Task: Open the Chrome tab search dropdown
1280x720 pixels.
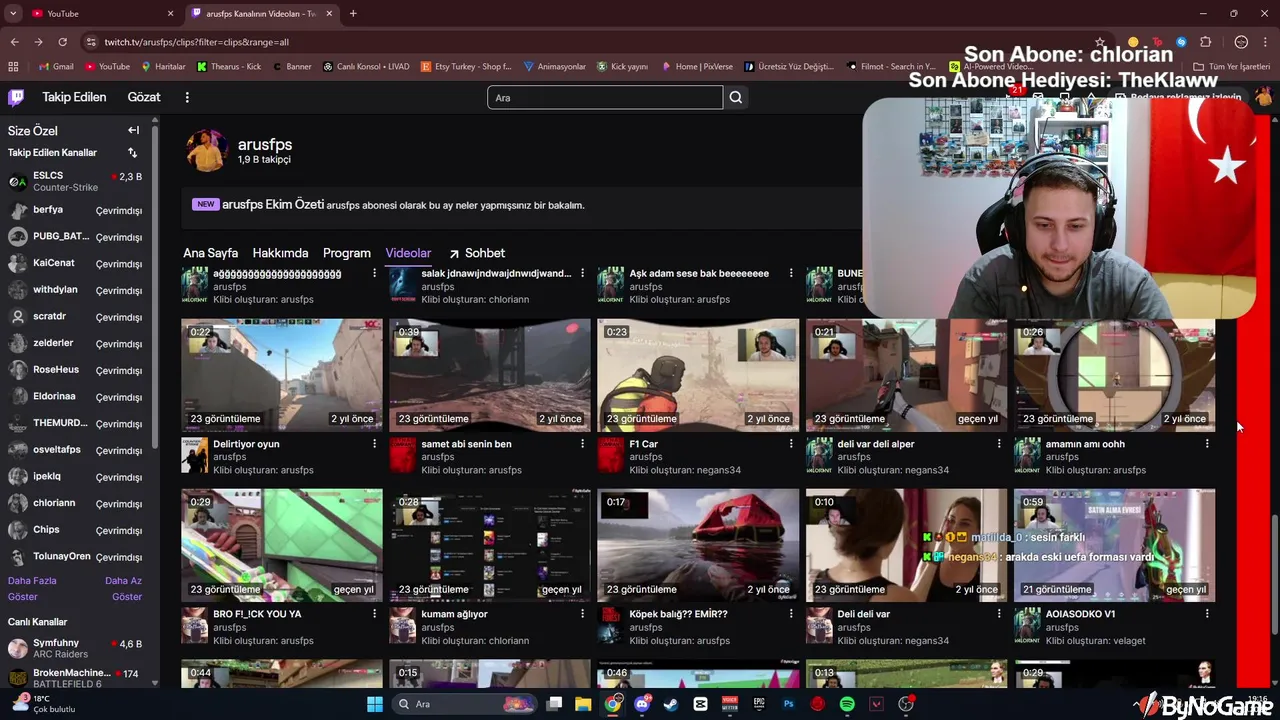Action: [x=13, y=14]
